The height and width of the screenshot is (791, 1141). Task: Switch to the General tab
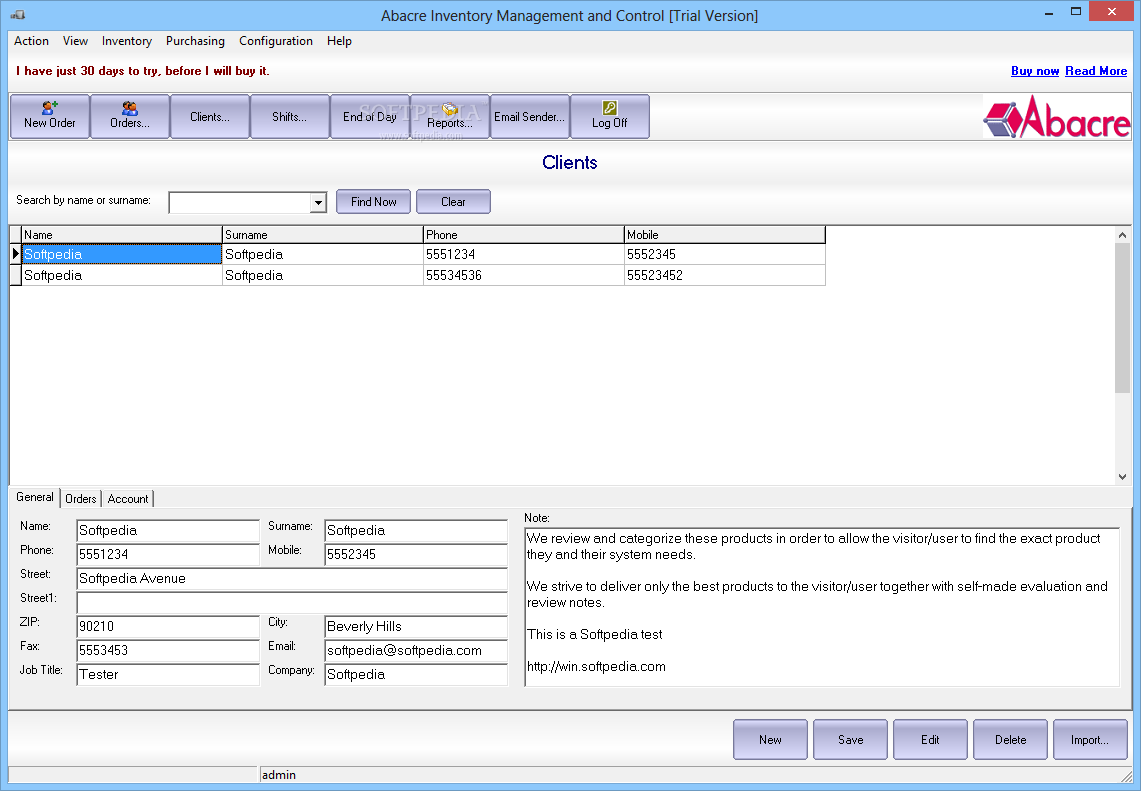[34, 497]
